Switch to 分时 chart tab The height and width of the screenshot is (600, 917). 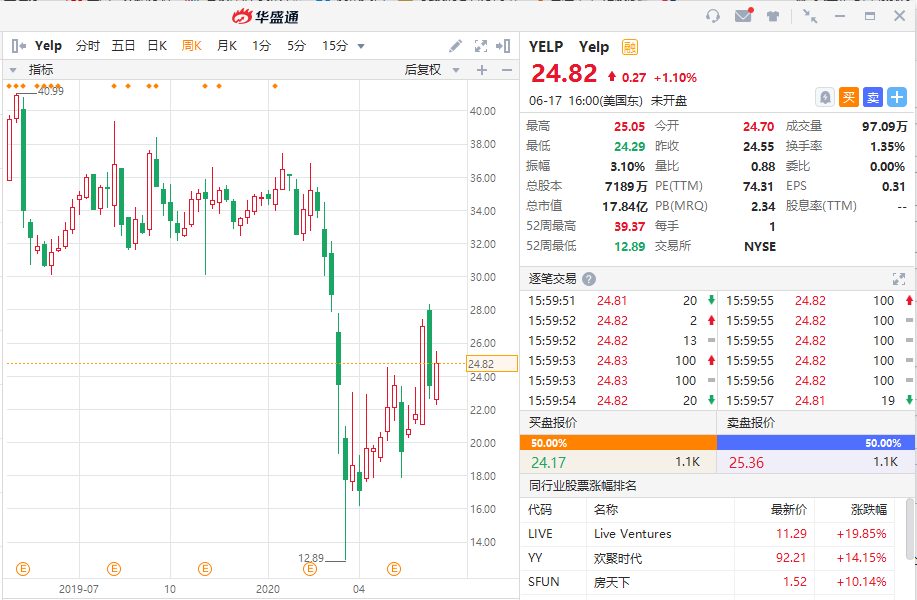pyautogui.click(x=88, y=46)
